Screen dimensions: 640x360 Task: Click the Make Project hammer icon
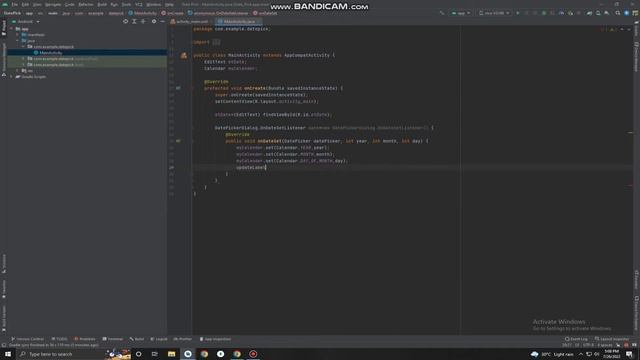442,13
